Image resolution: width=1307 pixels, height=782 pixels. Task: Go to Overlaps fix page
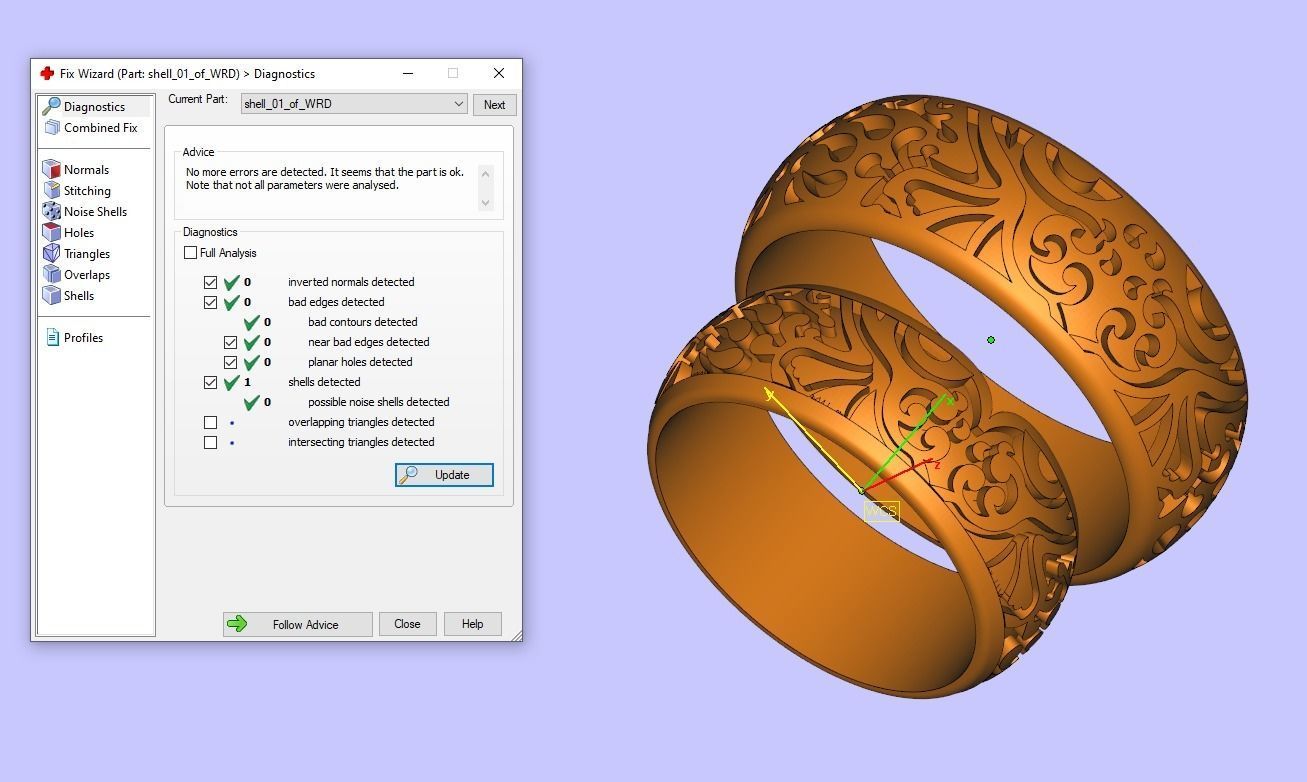point(87,274)
